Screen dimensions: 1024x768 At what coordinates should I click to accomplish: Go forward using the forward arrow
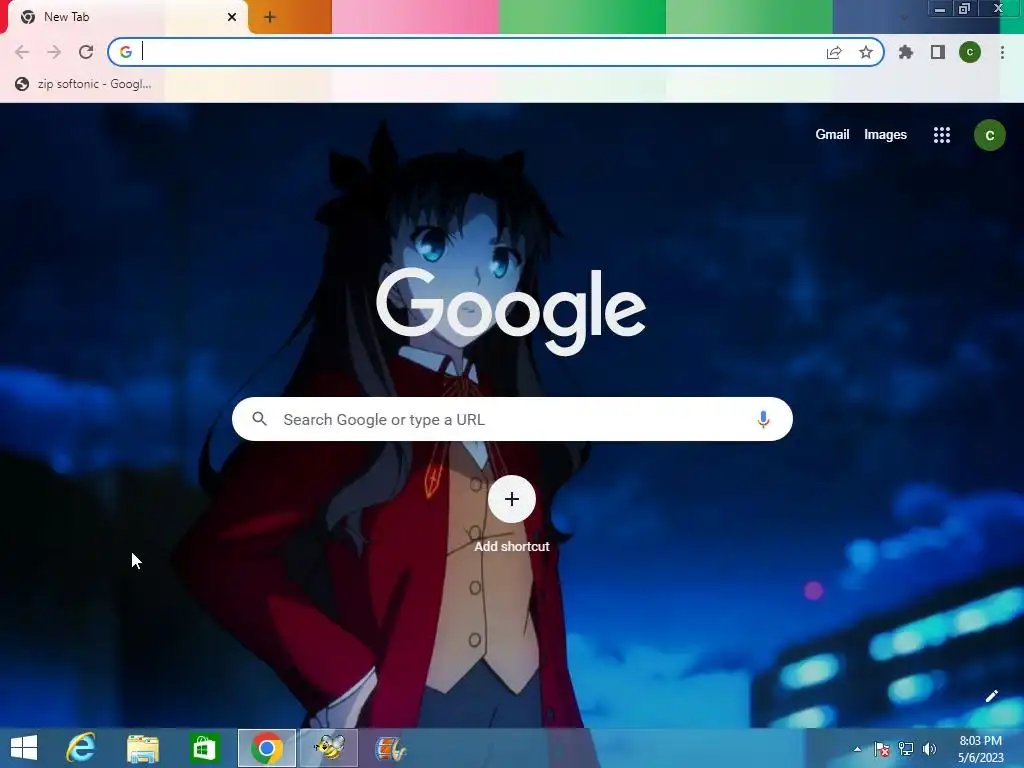pos(54,52)
